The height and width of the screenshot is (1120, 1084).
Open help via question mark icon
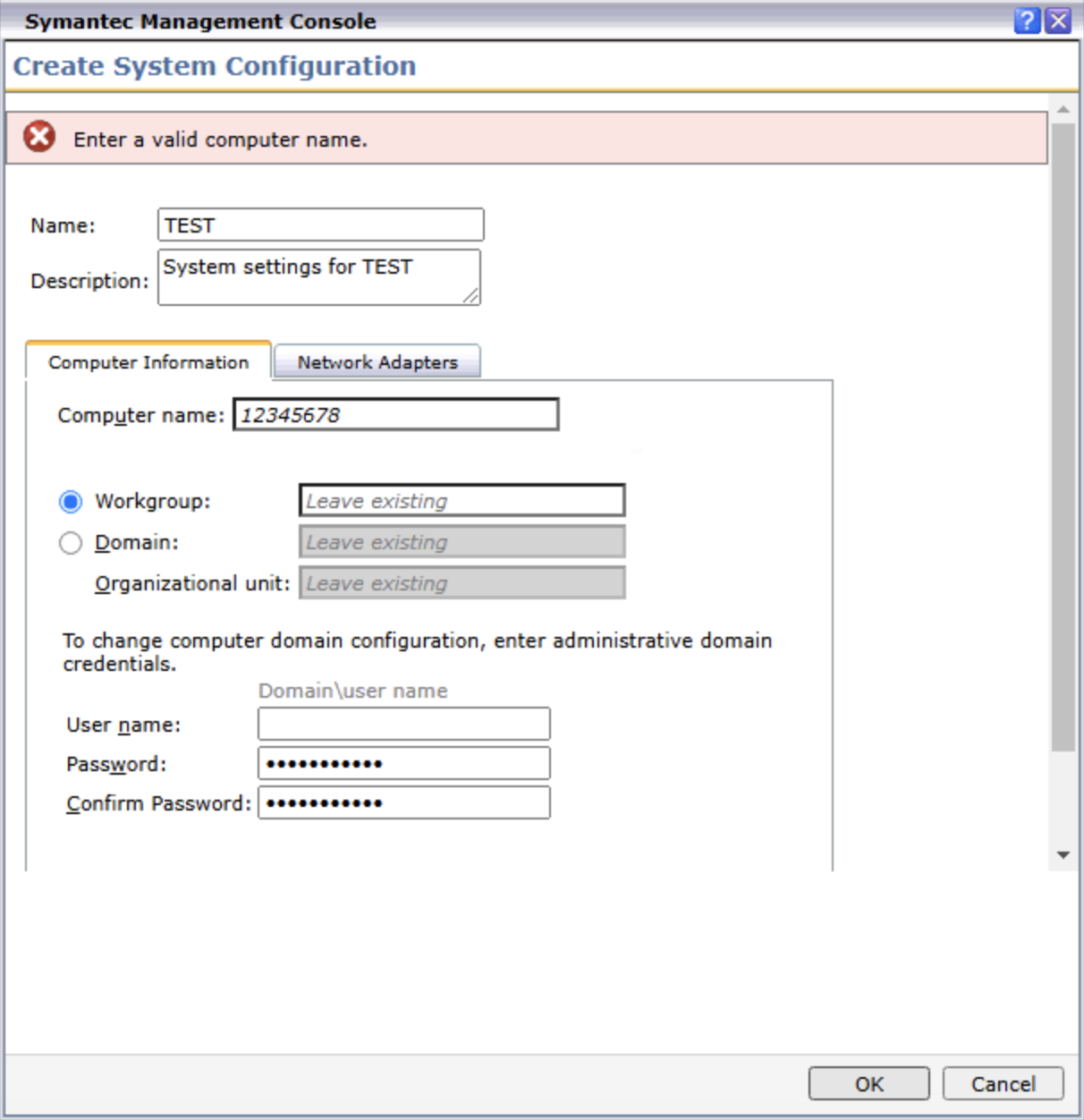1028,21
